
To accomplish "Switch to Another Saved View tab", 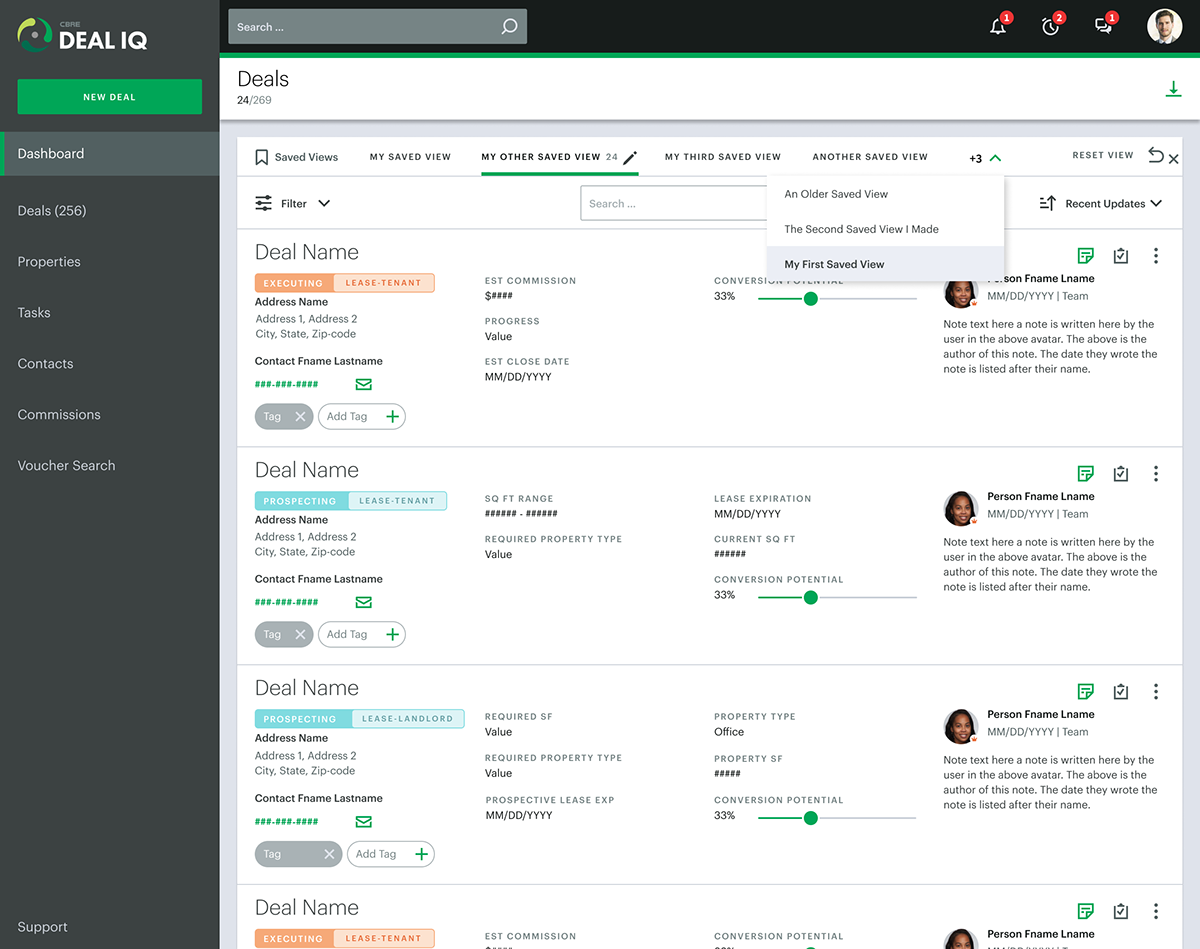I will point(870,157).
